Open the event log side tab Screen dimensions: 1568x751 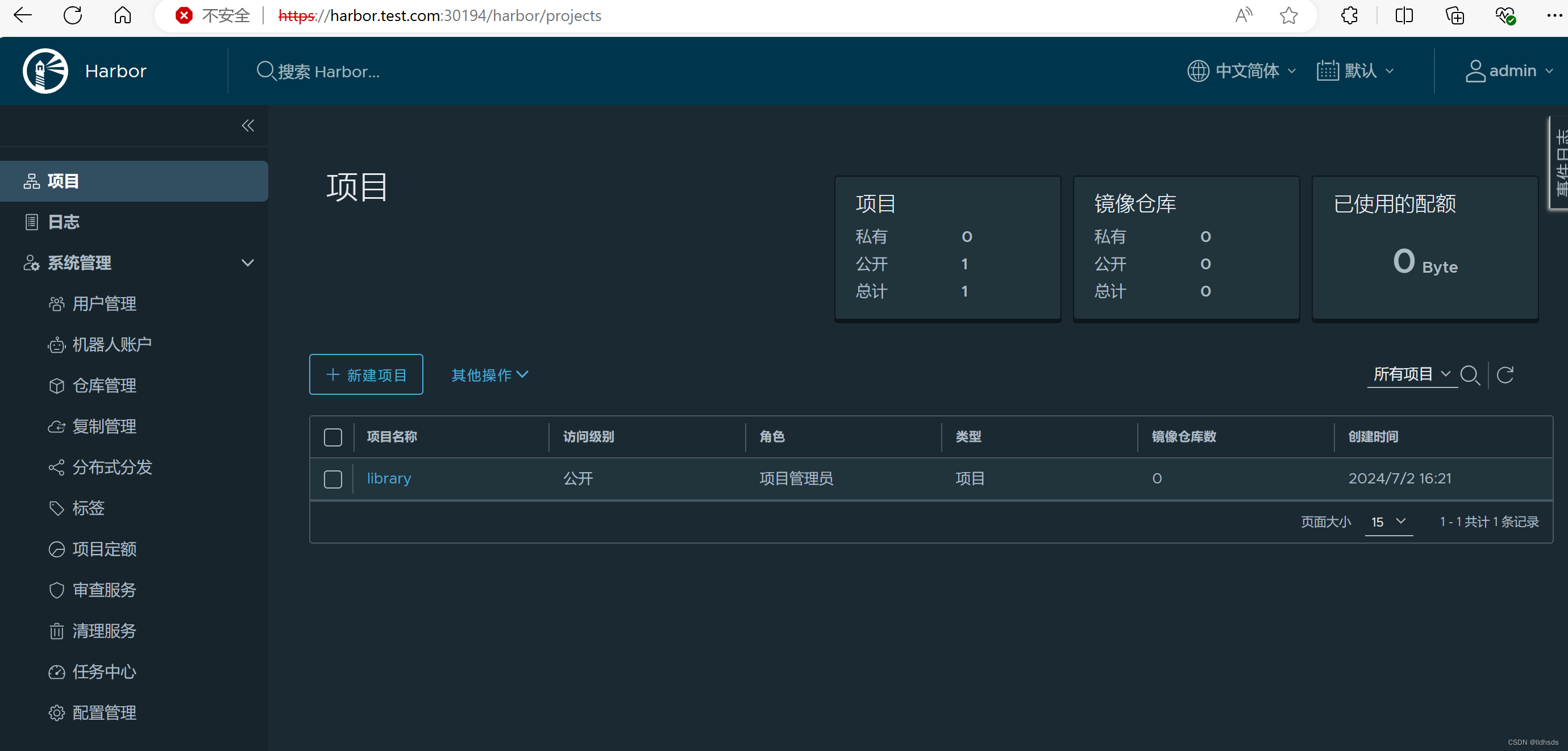pos(1560,163)
